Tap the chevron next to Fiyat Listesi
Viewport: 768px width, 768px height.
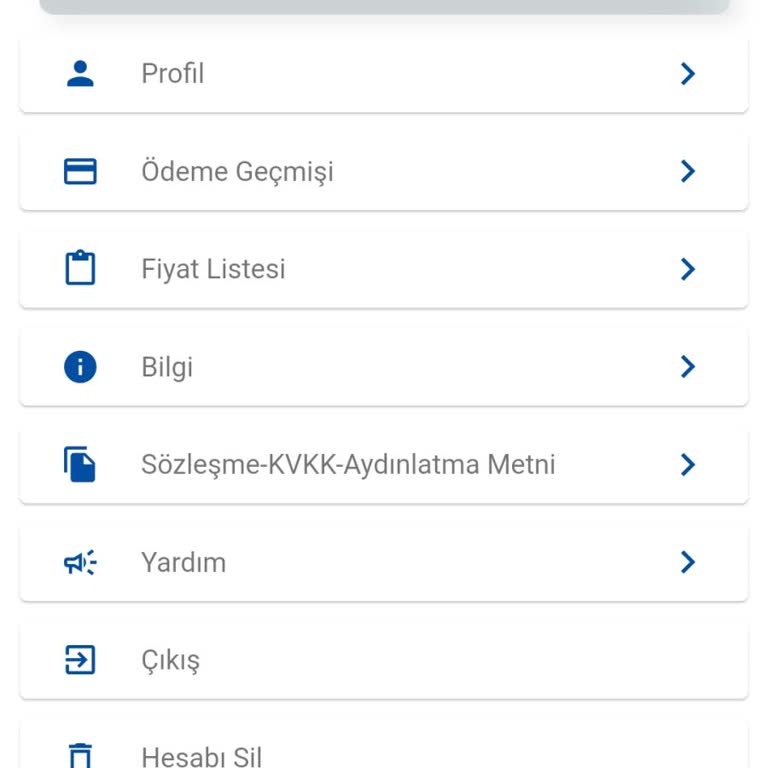688,269
